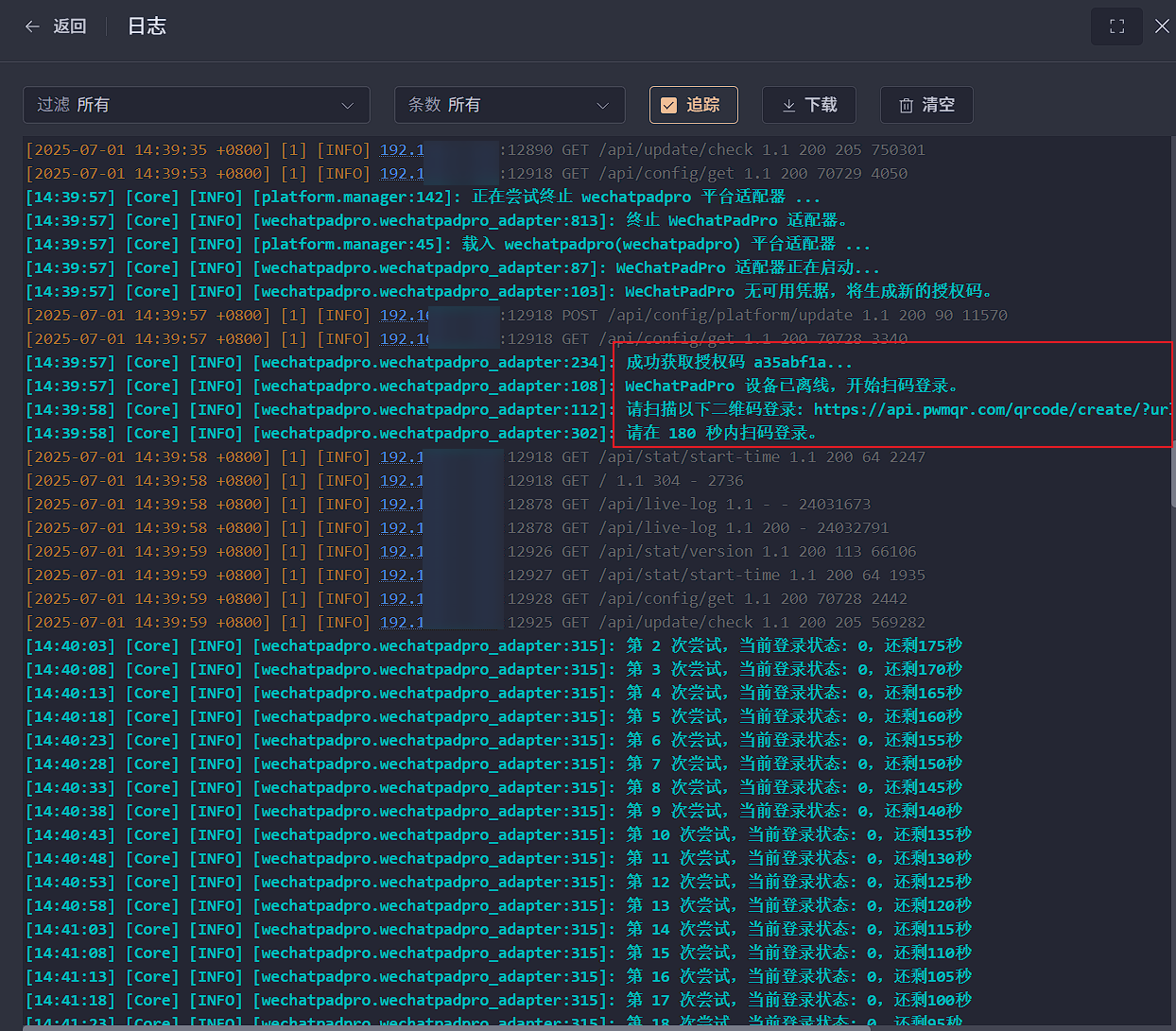
Task: Open the IP link on the 70728 3340 config/get row
Action: 405,339
